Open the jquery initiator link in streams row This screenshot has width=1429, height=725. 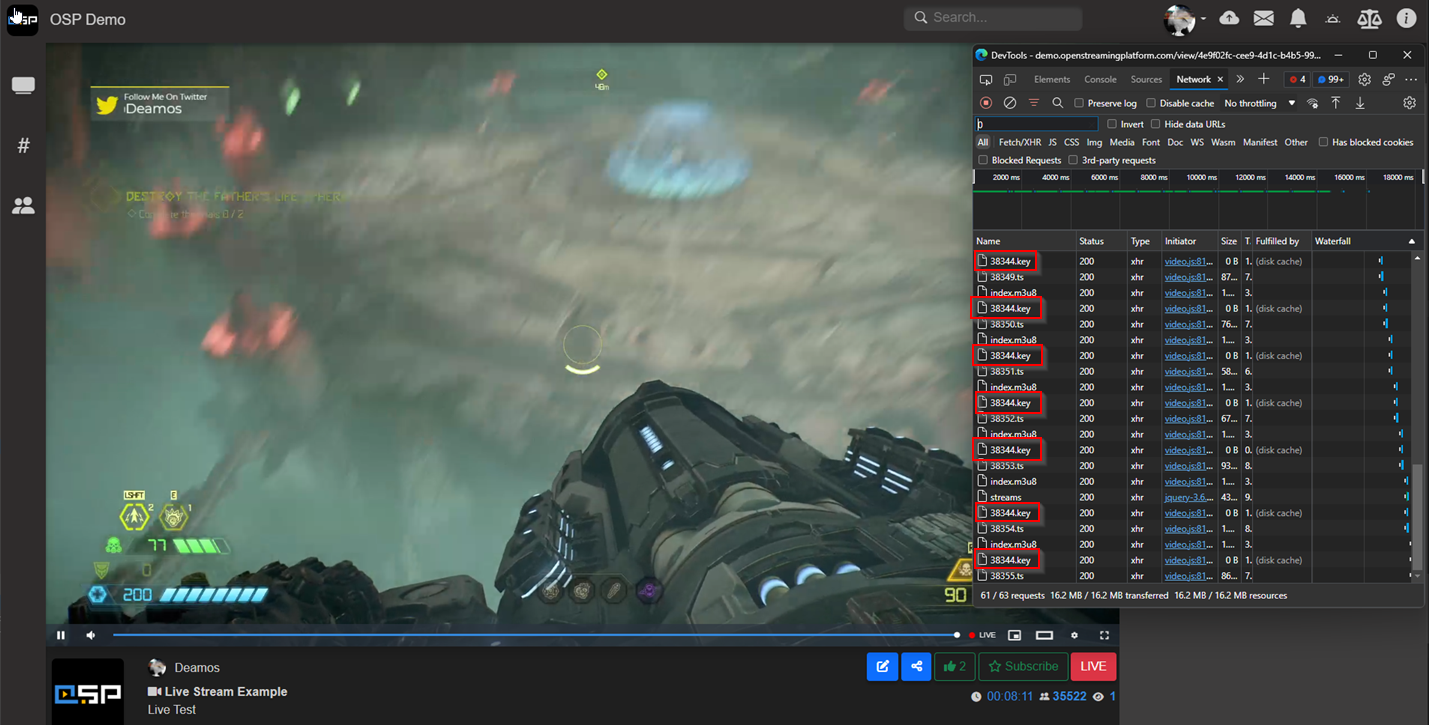(x=1189, y=497)
